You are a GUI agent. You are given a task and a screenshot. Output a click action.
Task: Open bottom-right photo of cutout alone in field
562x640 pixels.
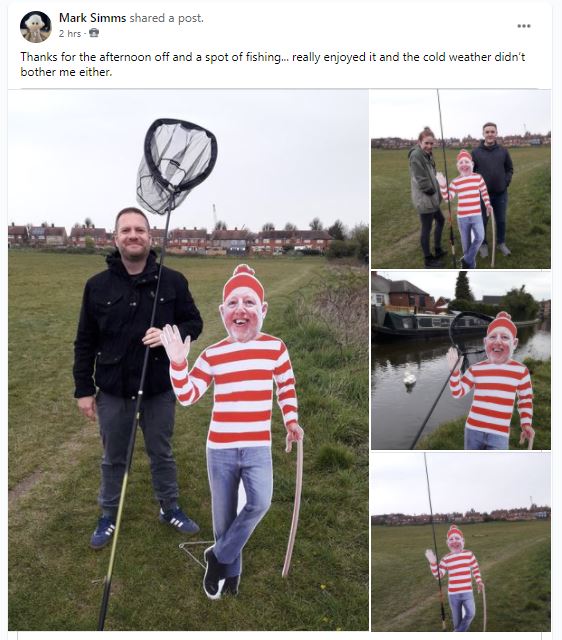point(461,542)
